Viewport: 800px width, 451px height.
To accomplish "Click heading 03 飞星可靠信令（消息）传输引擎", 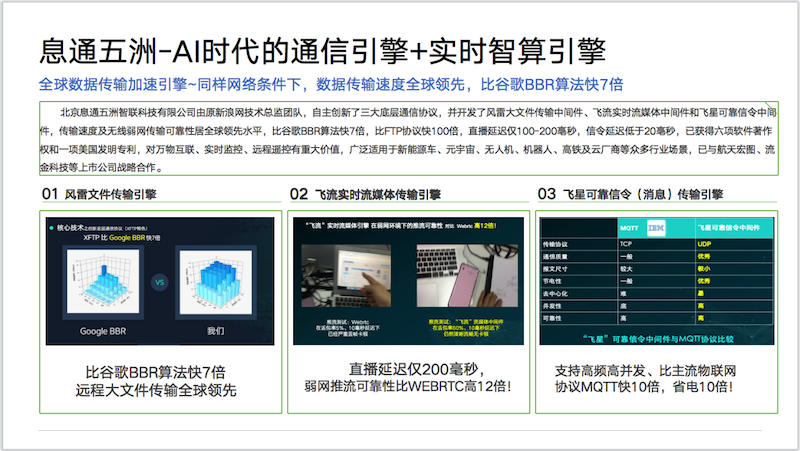I will 630,194.
